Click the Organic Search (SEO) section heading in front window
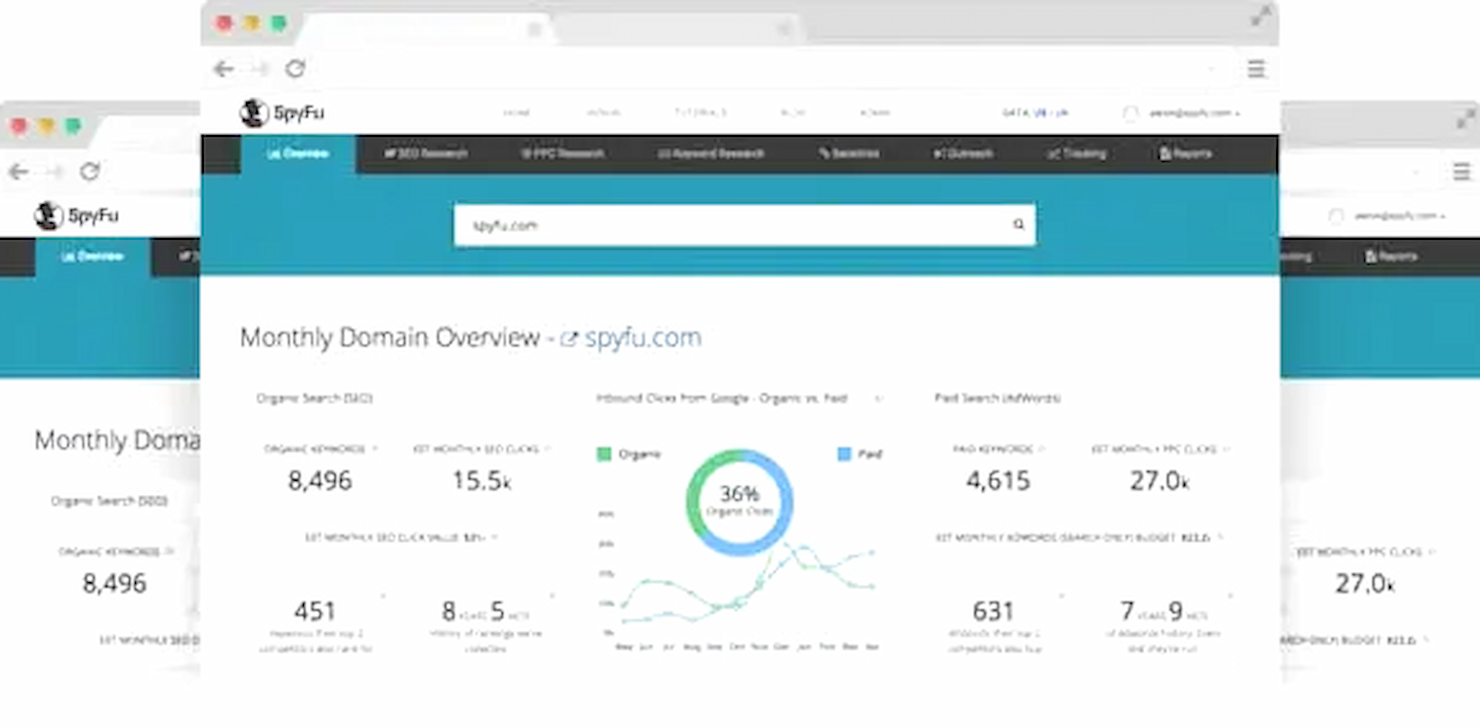The width and height of the screenshot is (1480, 727). click(315, 398)
